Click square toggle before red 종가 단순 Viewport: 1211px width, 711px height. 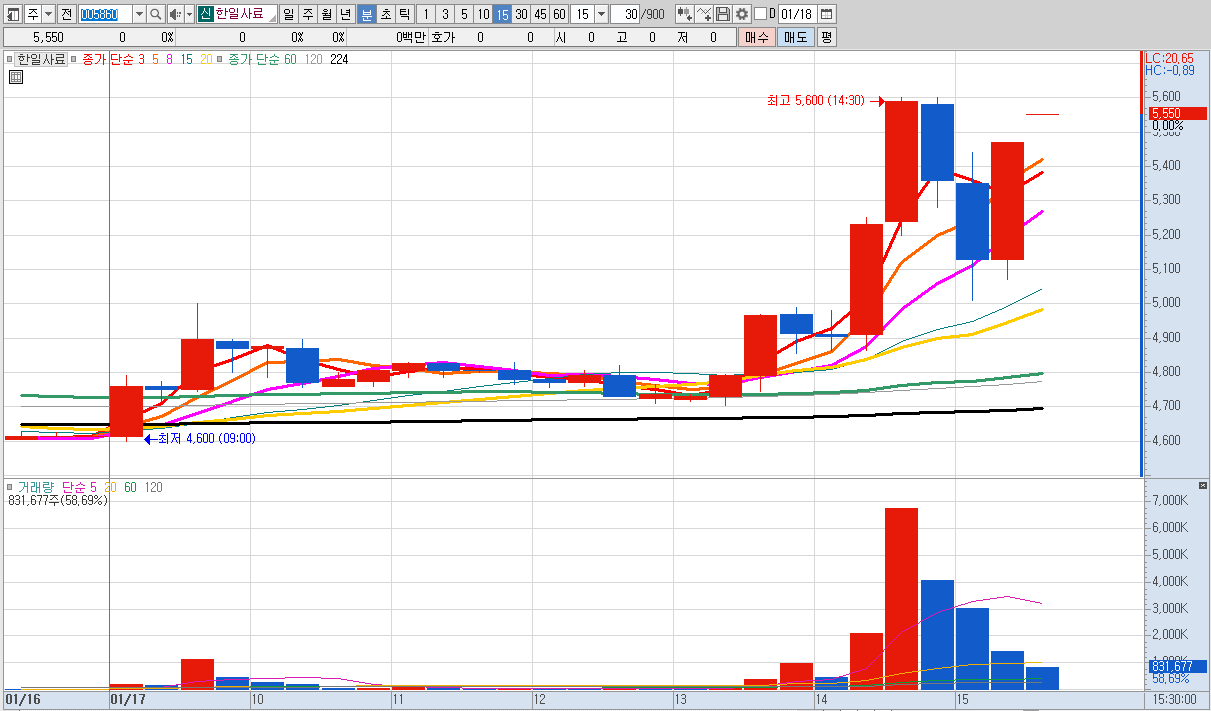[75, 59]
